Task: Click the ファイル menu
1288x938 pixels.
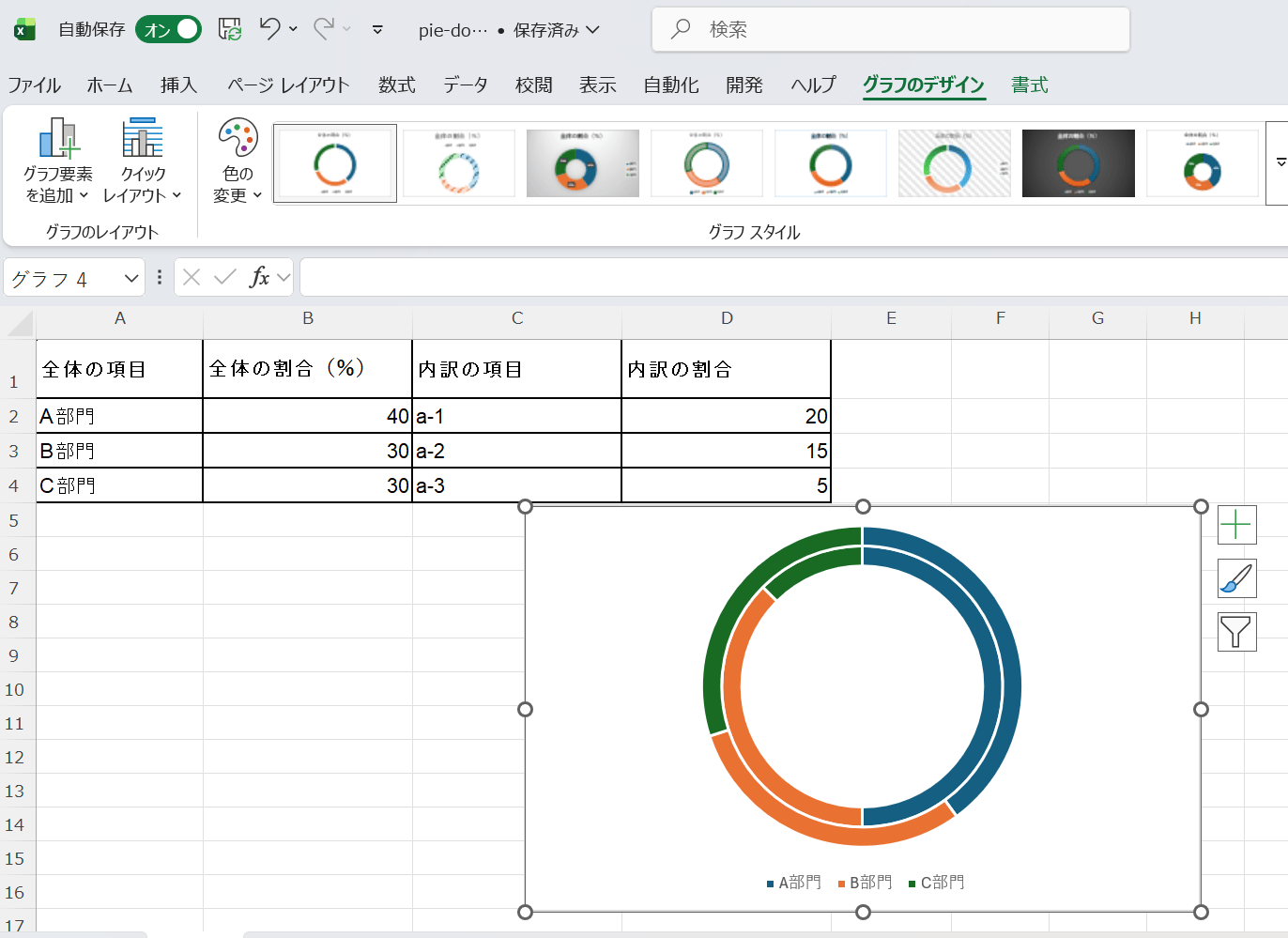Action: (x=34, y=85)
